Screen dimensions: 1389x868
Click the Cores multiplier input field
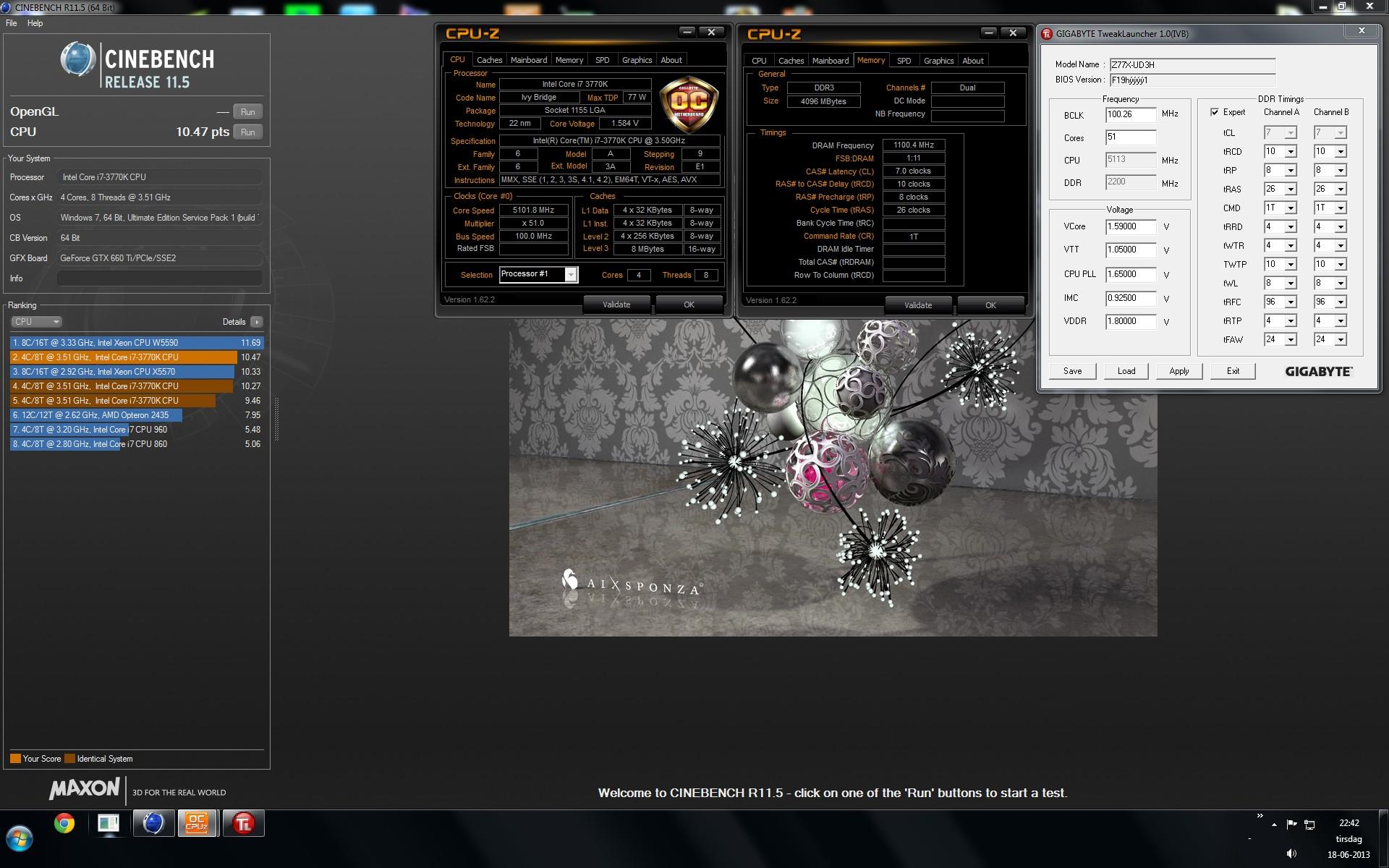(1131, 137)
